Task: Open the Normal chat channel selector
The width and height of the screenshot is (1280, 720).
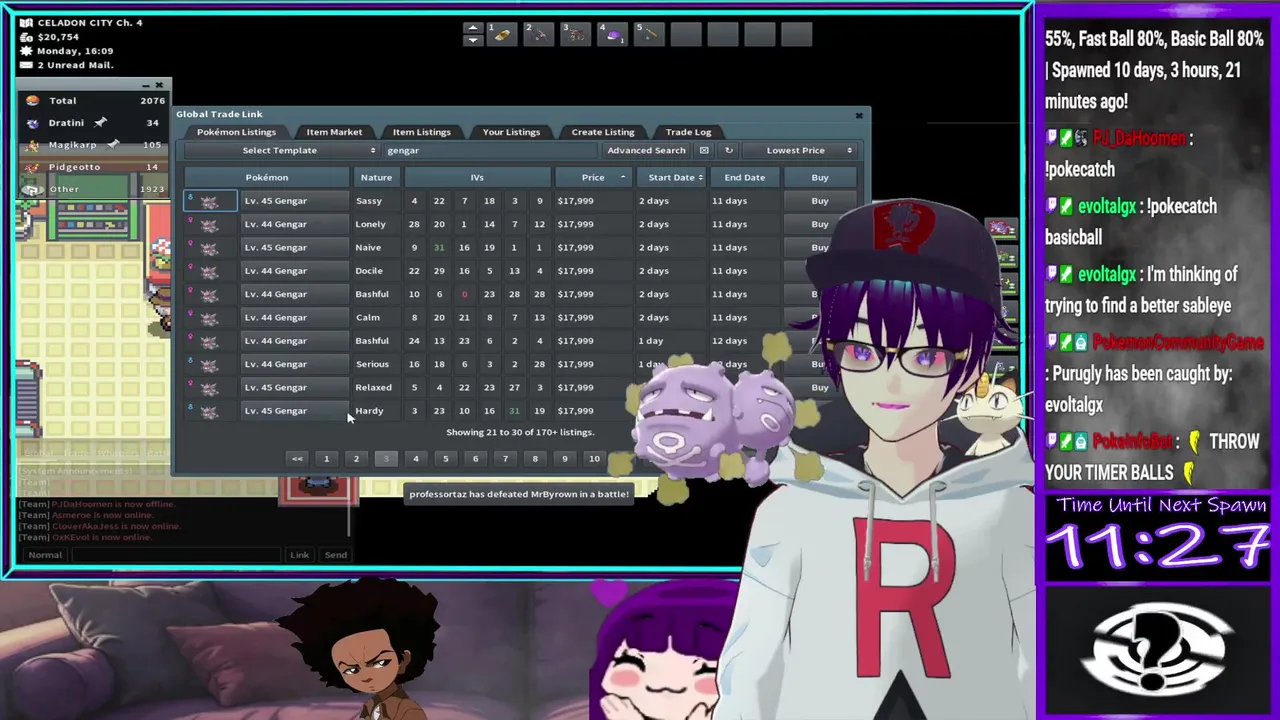Action: click(45, 555)
